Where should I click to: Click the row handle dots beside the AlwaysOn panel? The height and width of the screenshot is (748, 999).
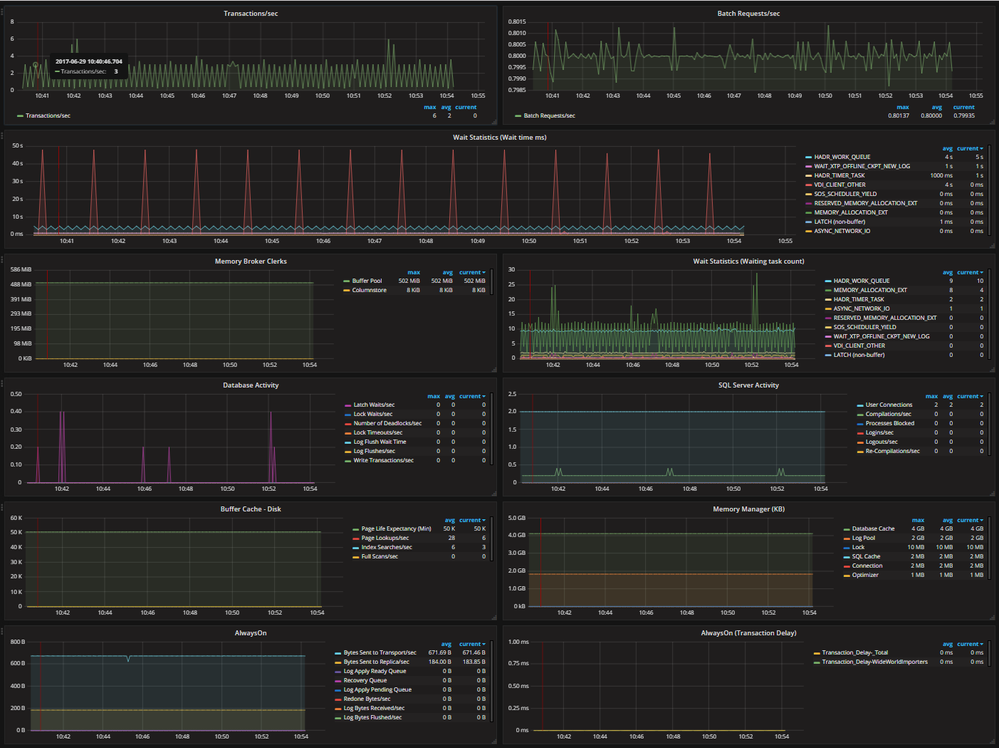tap(3, 631)
